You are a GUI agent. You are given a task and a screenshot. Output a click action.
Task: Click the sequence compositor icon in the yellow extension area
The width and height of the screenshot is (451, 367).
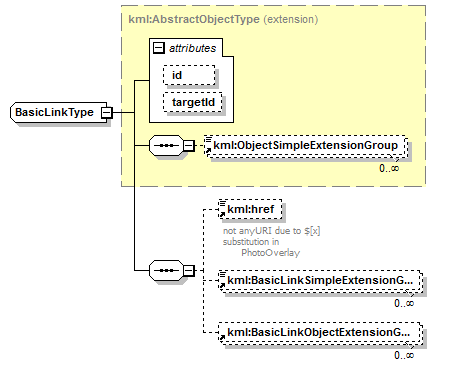pyautogui.click(x=166, y=146)
